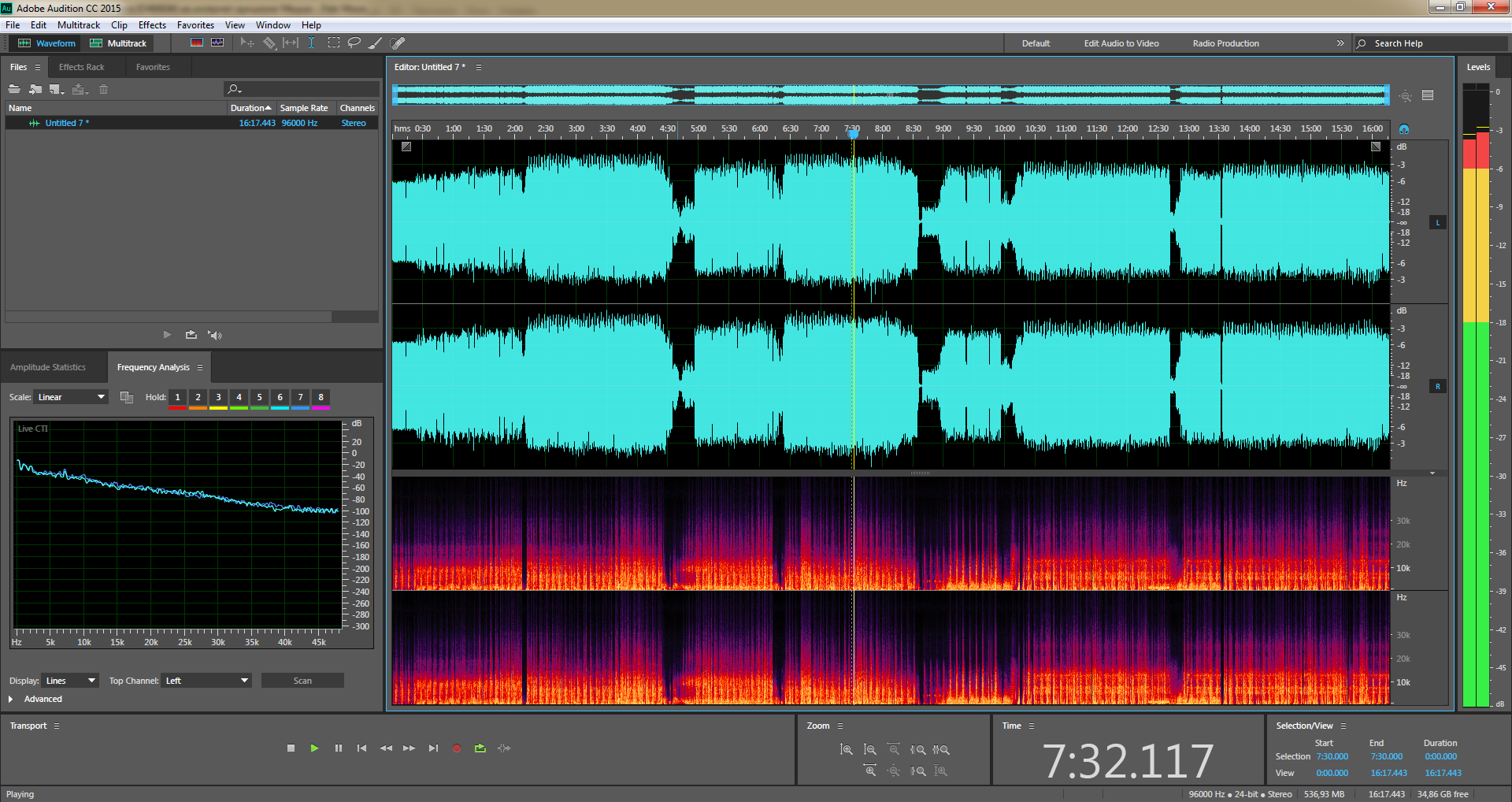This screenshot has height=802, width=1512.
Task: Click the fade-out handle on waveform
Action: click(1376, 147)
